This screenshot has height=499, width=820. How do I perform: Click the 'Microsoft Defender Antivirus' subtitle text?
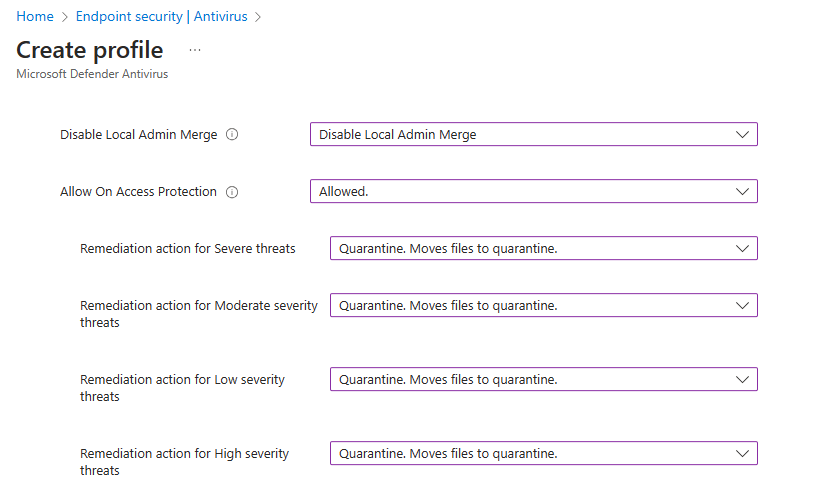pos(93,74)
